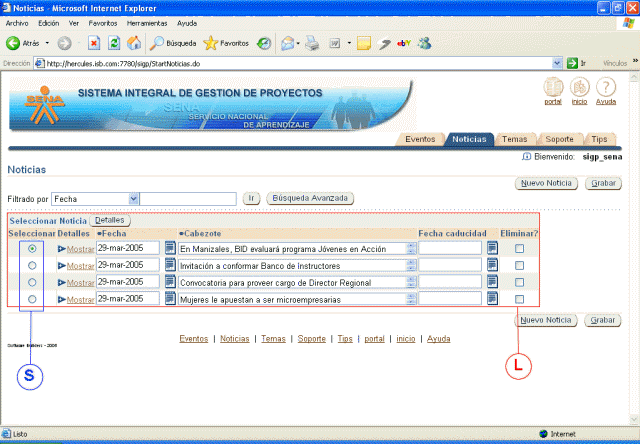
Task: Expand the Atrás history dropdown arrow
Action: [47, 43]
